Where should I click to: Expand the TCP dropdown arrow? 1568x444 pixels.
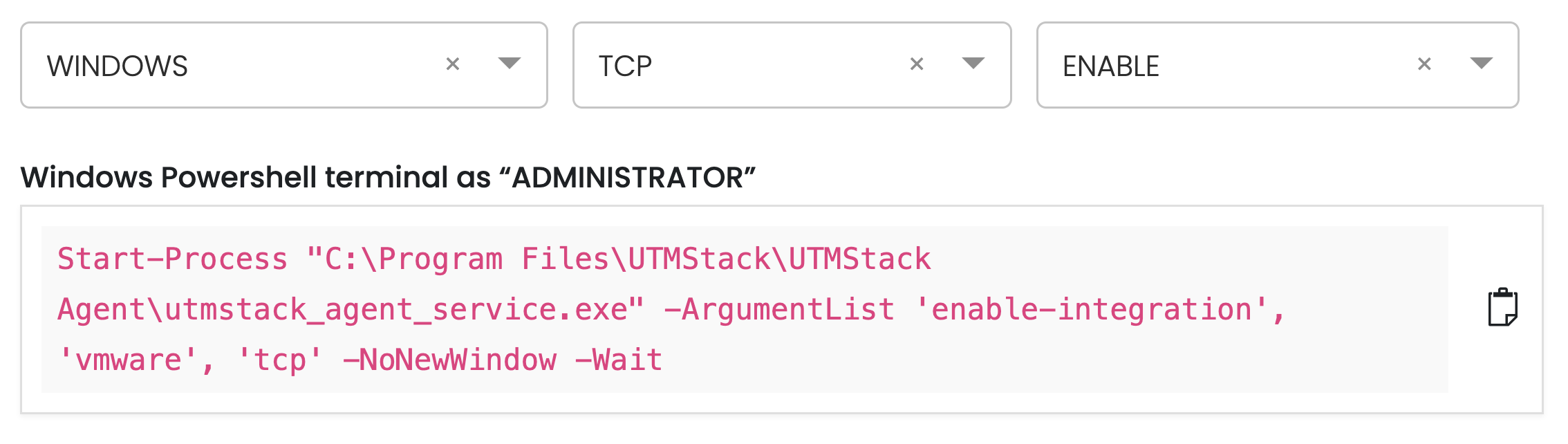pos(973,64)
